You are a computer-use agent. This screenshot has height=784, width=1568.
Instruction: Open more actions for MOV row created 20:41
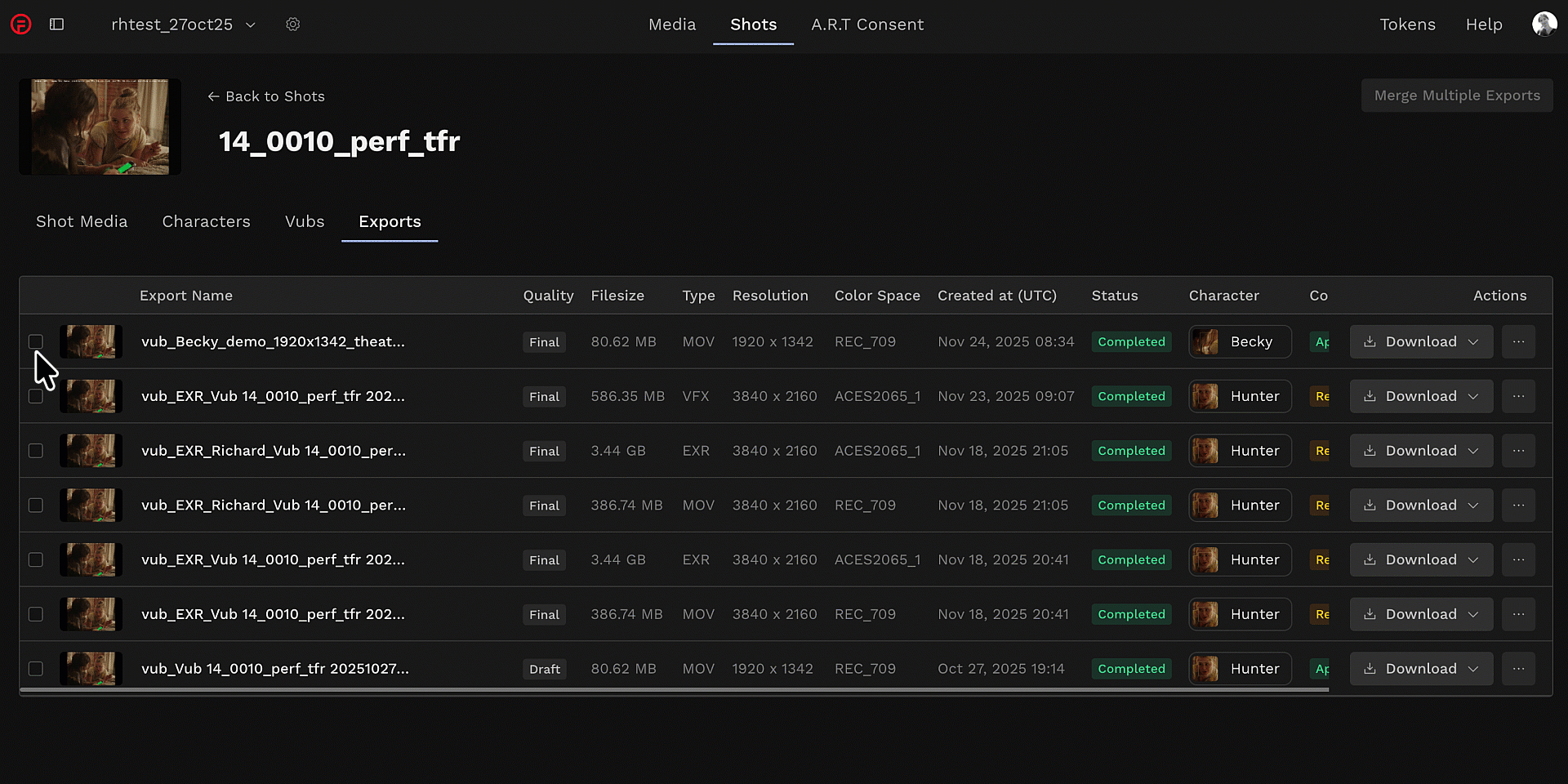click(1518, 614)
